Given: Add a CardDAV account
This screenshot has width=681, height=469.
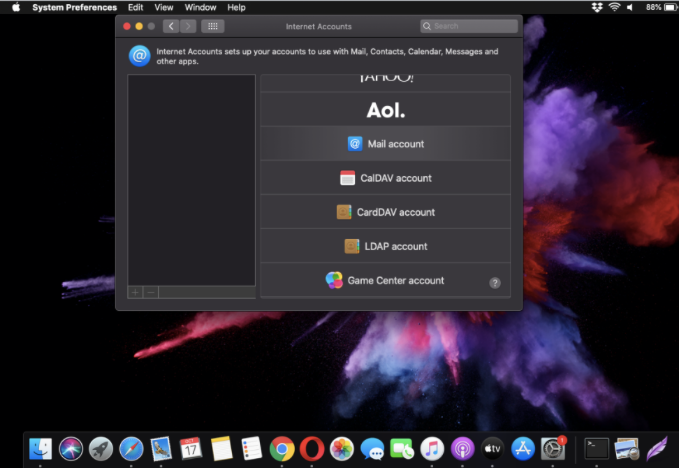Looking at the screenshot, I should [x=386, y=212].
